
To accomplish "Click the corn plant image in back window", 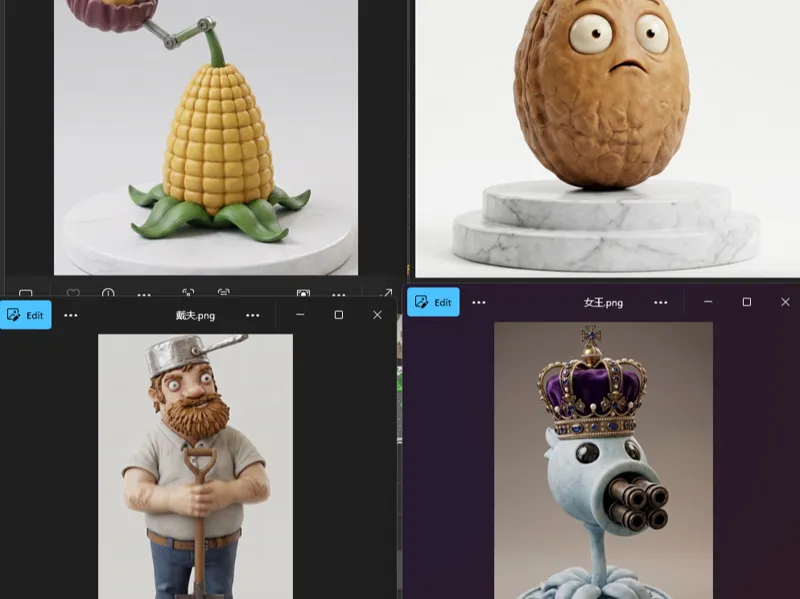I will pyautogui.click(x=206, y=138).
